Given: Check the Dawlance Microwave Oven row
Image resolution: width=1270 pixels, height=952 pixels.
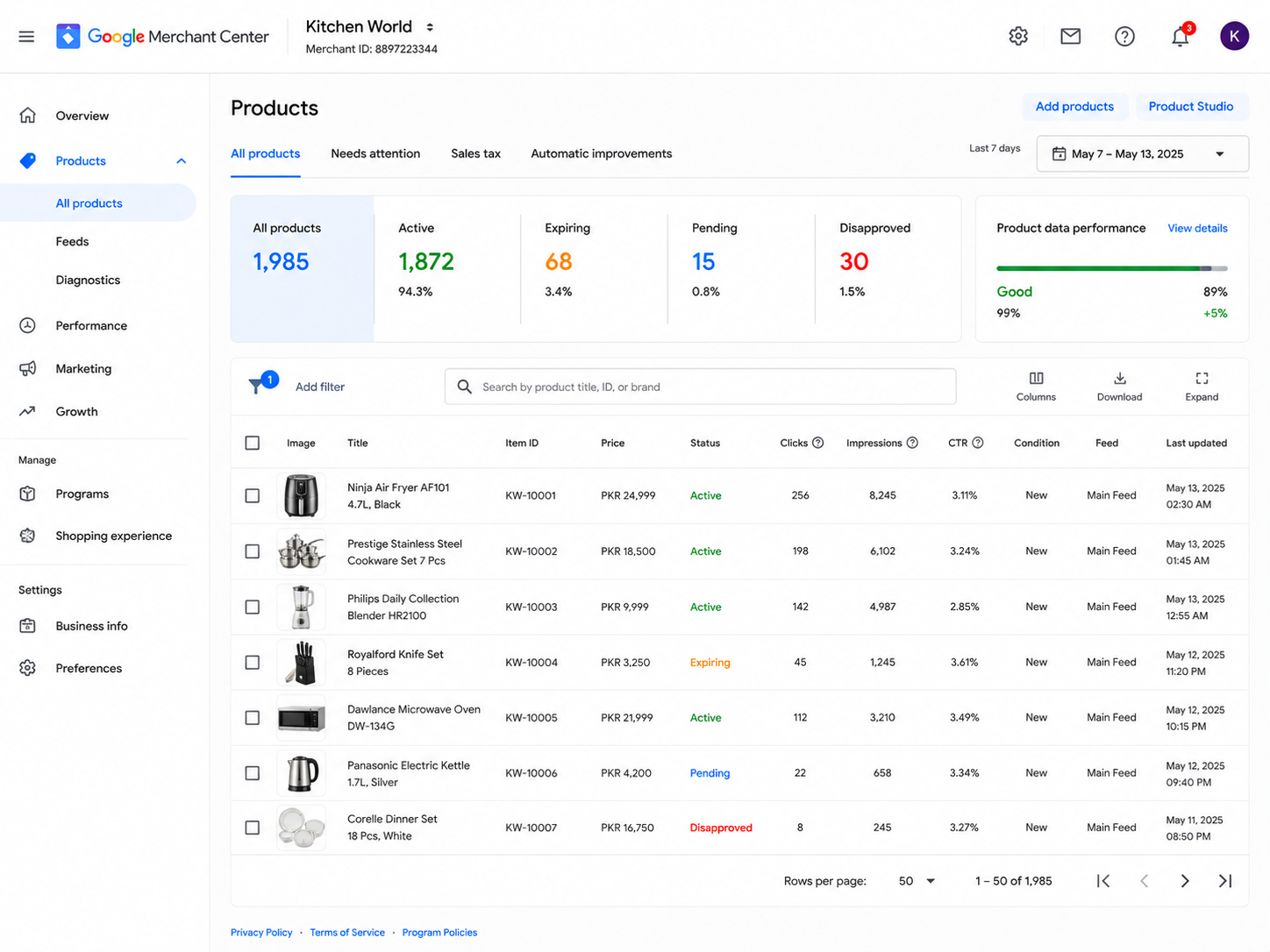Looking at the screenshot, I should 253,718.
